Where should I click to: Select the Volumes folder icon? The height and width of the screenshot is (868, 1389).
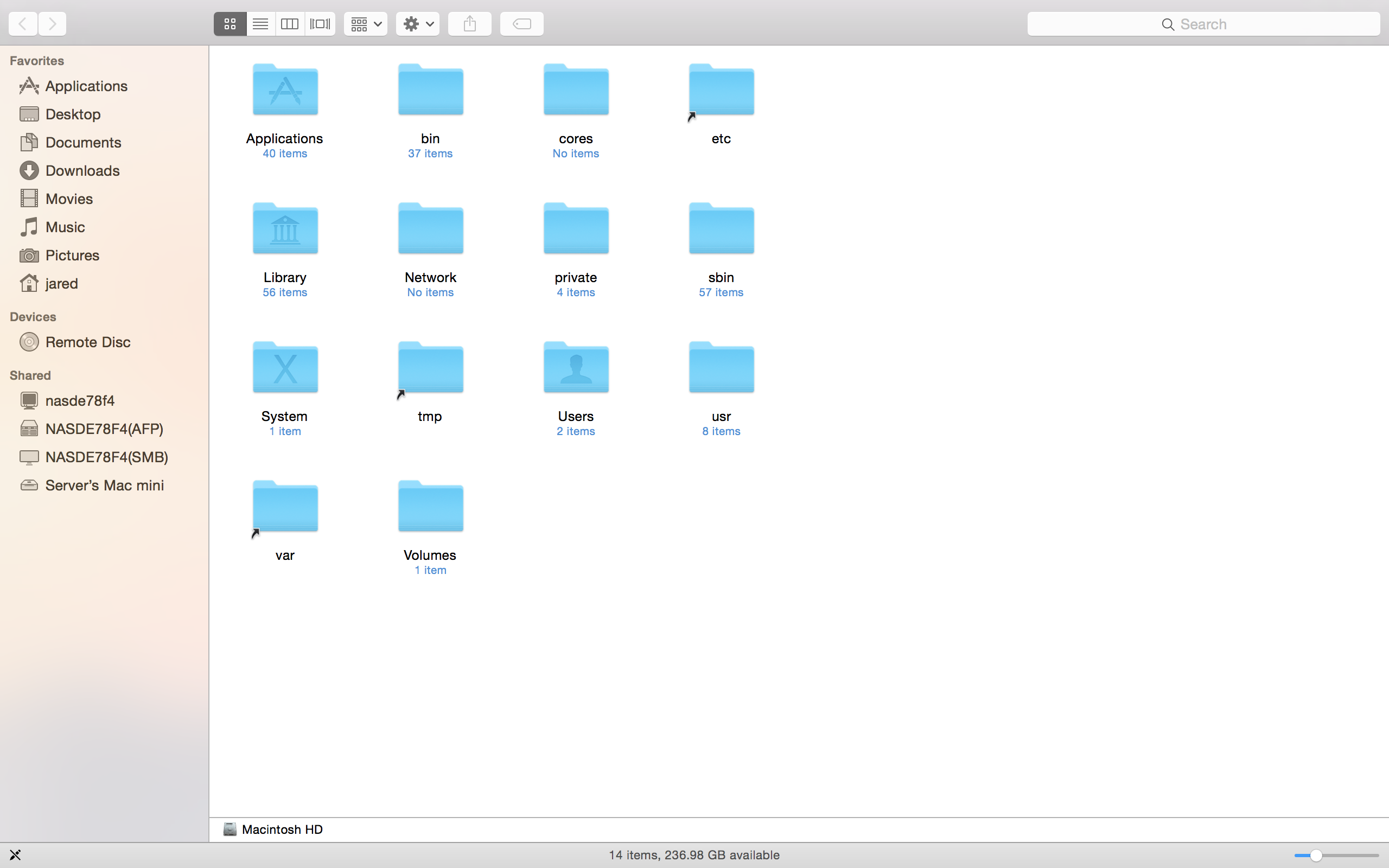(x=430, y=506)
